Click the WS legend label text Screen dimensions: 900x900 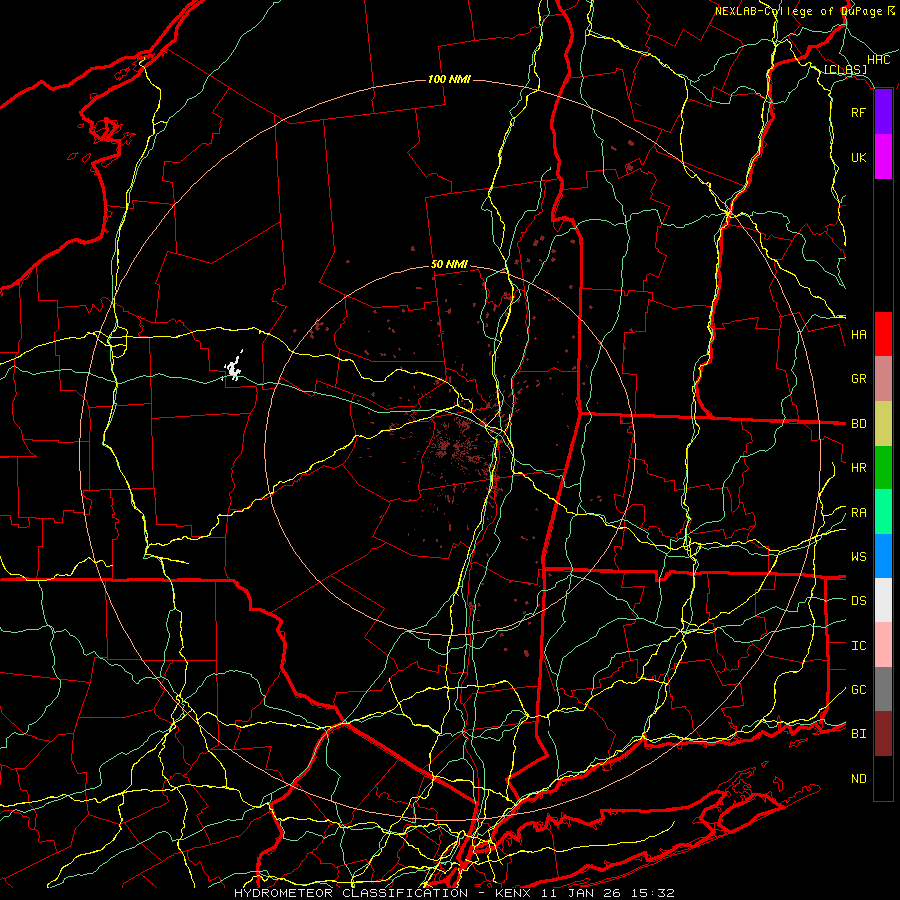tap(859, 557)
